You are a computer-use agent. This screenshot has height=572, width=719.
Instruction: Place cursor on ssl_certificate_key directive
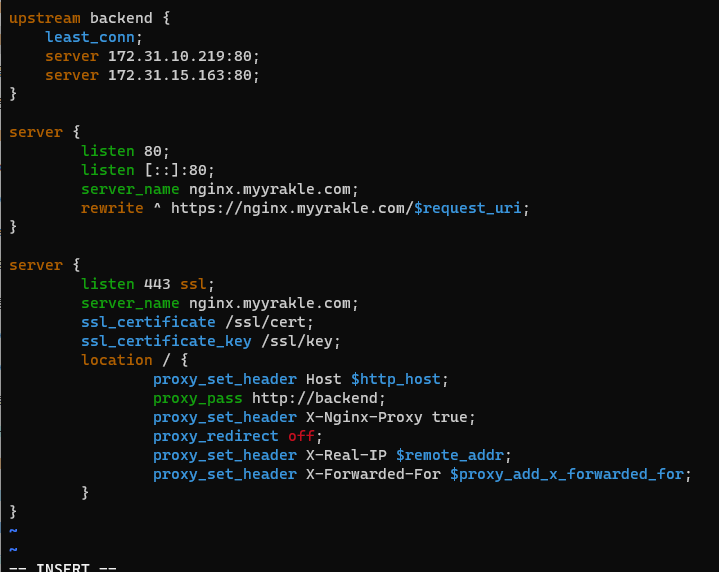tap(166, 341)
